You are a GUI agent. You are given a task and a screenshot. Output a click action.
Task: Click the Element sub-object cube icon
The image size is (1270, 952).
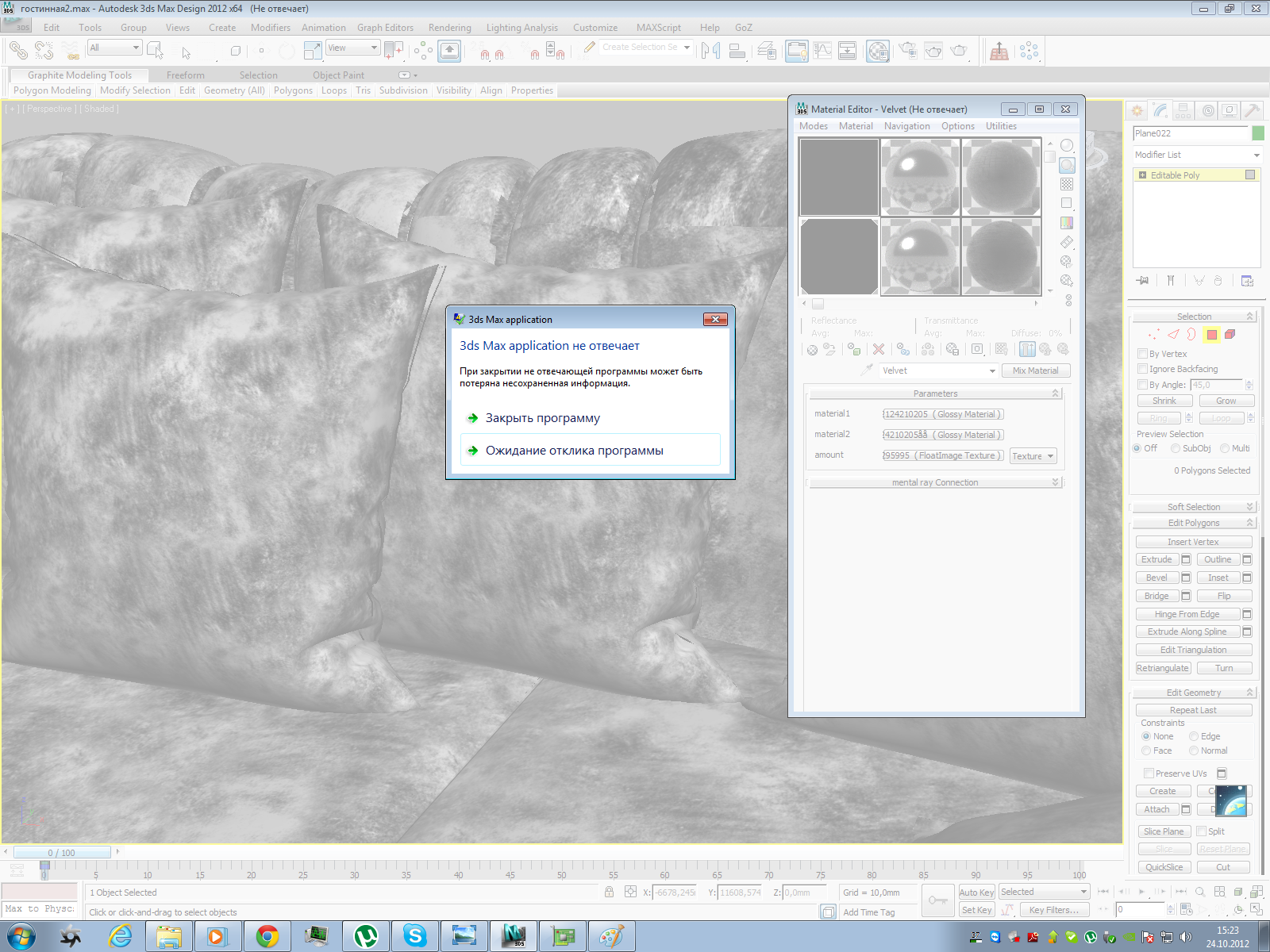[1230, 335]
